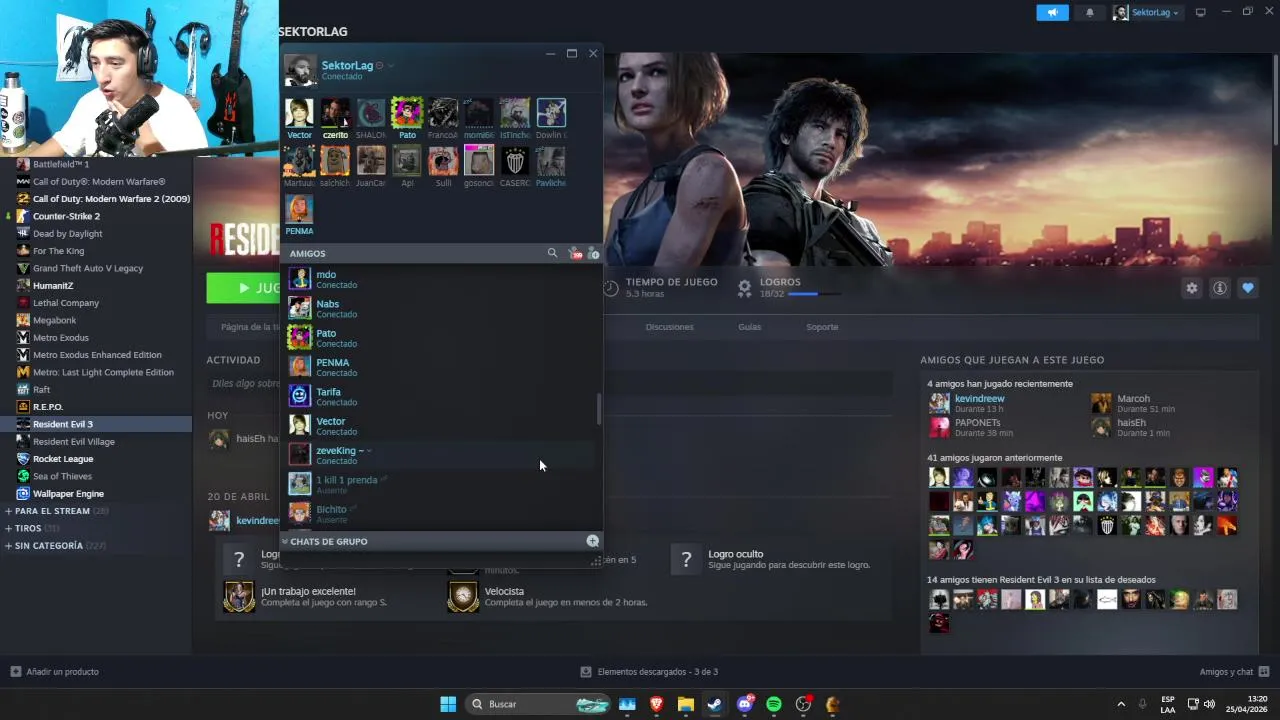Click the friends search magnifier icon
This screenshot has height=720, width=1280.
[x=552, y=253]
